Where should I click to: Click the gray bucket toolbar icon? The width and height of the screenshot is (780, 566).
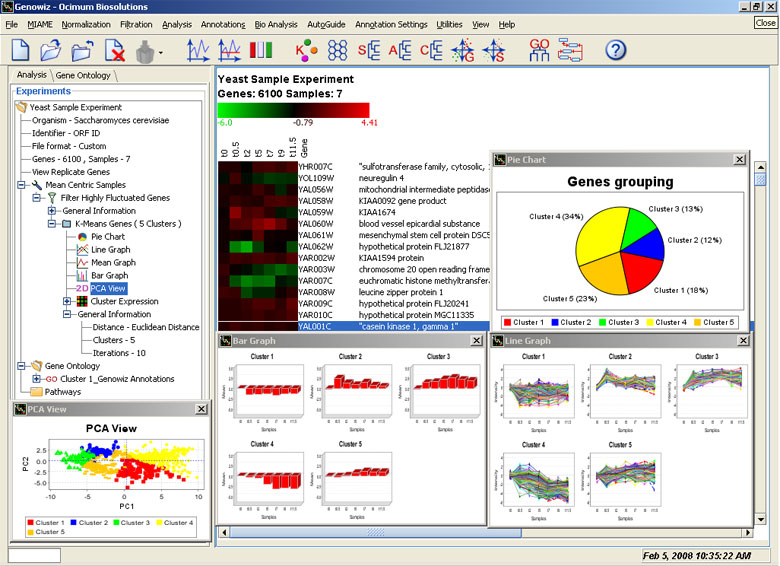(x=145, y=52)
